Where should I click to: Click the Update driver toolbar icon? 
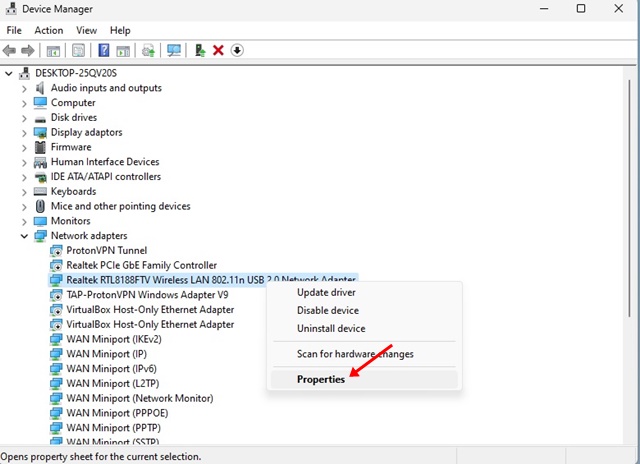pyautogui.click(x=148, y=51)
